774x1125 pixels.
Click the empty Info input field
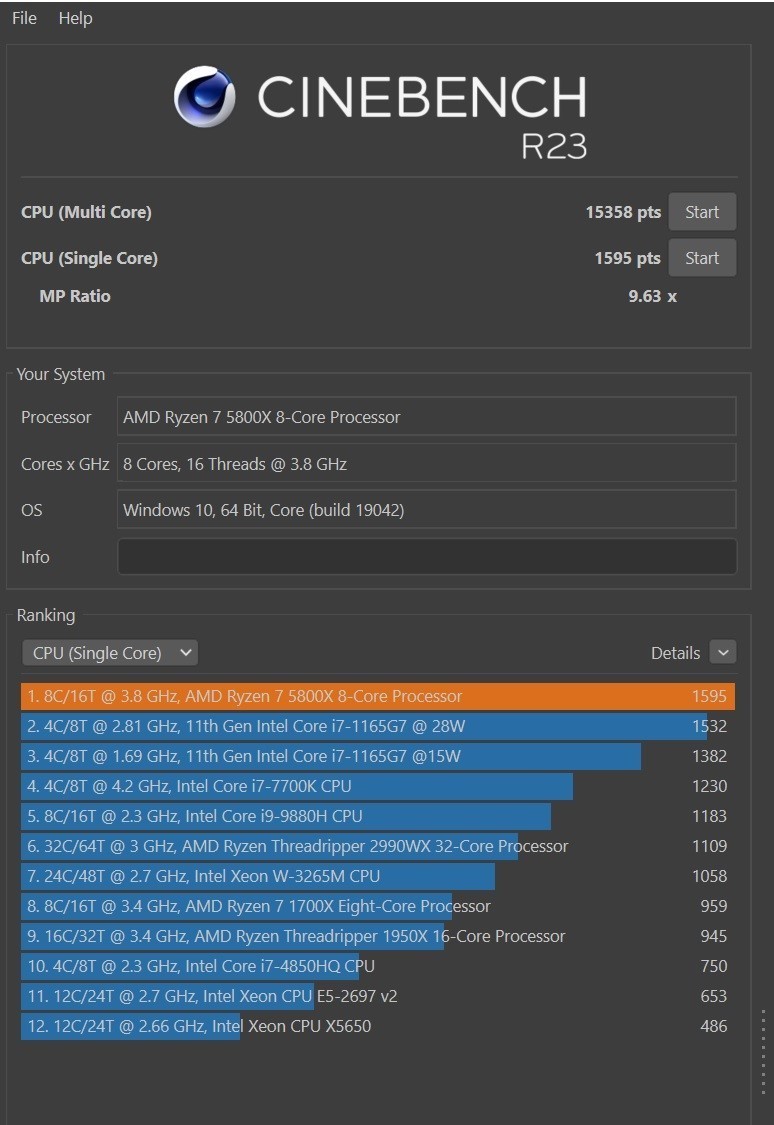[x=426, y=557]
